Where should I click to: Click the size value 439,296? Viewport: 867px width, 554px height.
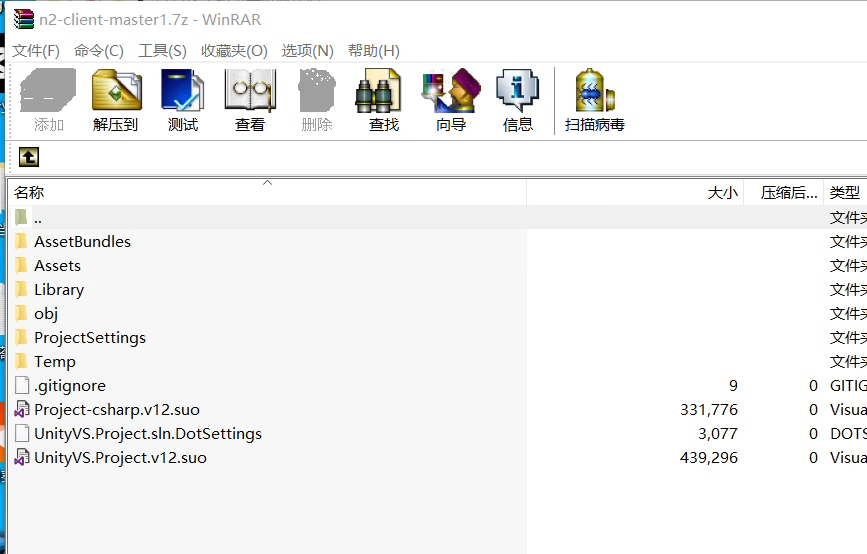pyautogui.click(x=709, y=458)
